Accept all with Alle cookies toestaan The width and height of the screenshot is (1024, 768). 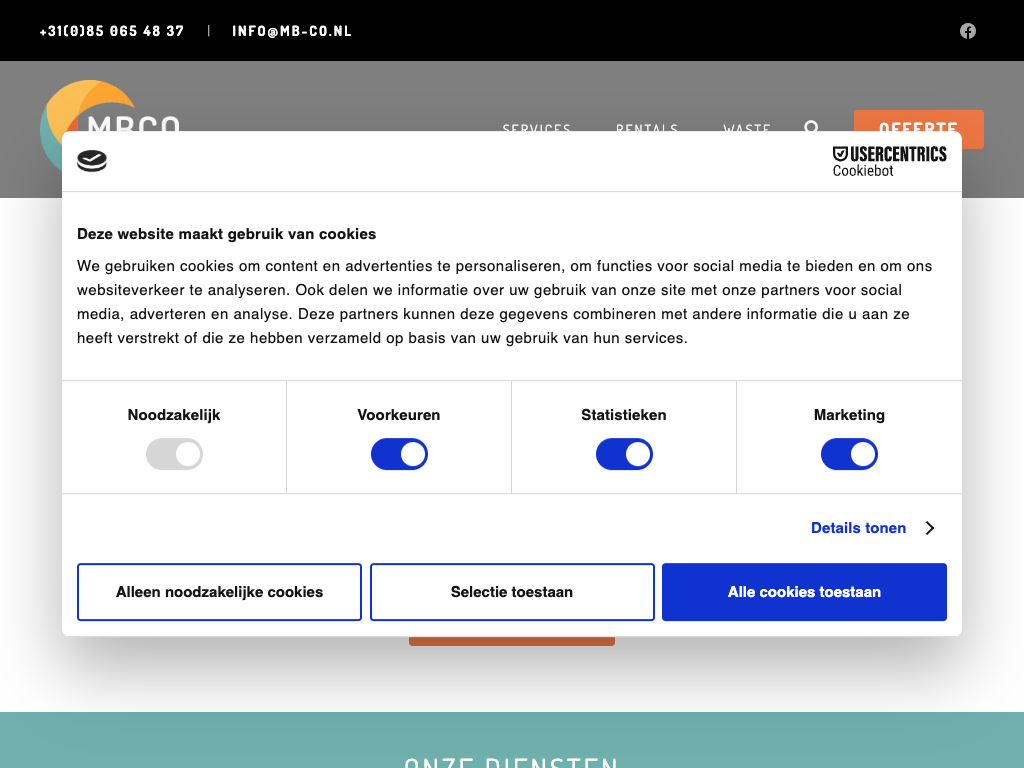[804, 592]
